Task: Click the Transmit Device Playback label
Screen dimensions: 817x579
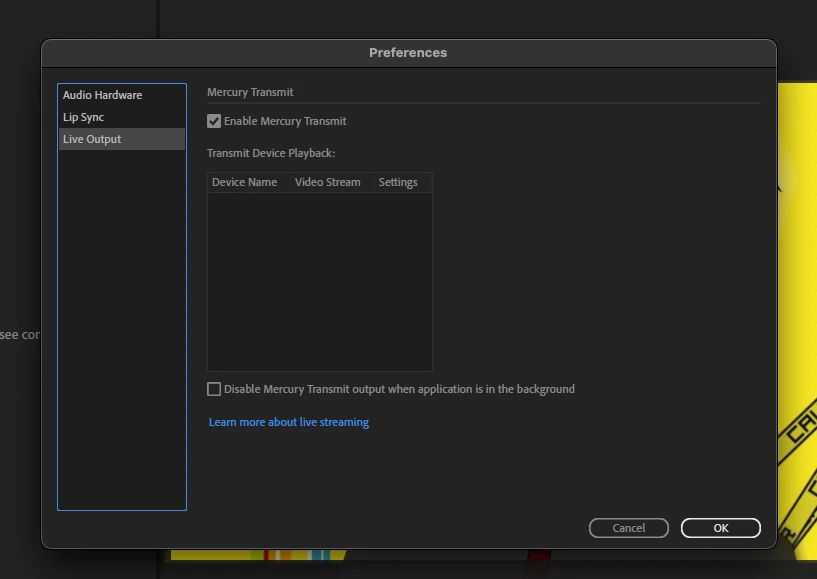Action: [271, 153]
